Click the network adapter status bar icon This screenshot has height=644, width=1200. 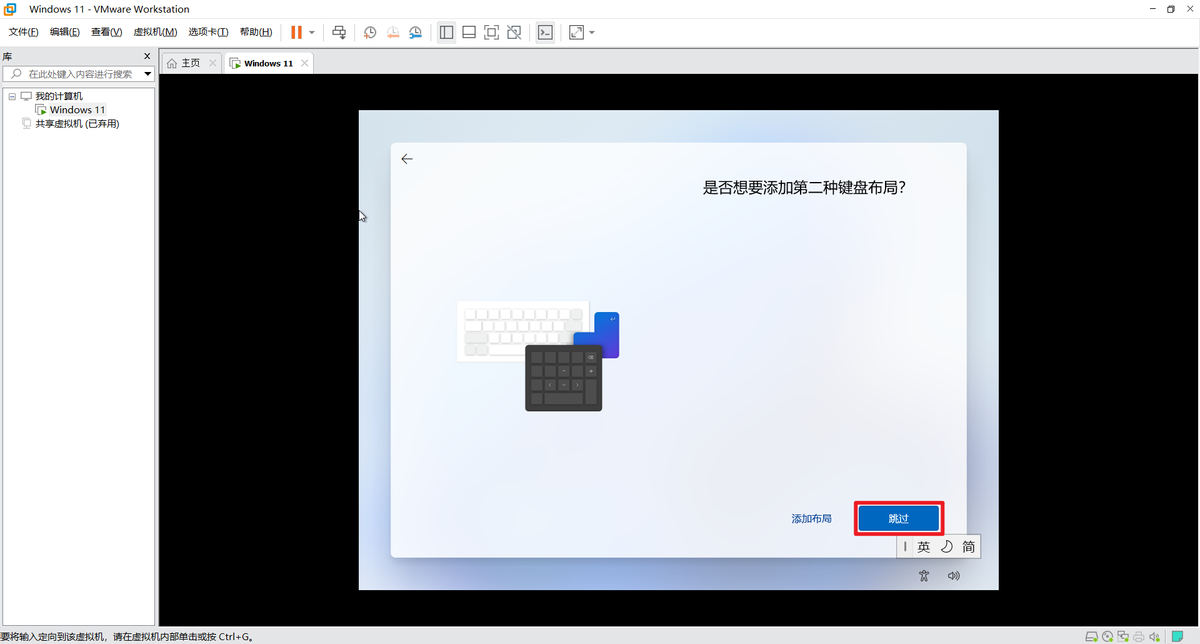click(1123, 637)
